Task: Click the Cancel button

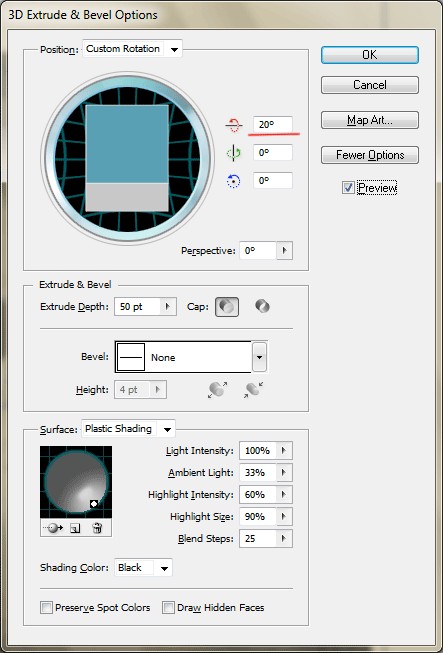Action: [370, 85]
